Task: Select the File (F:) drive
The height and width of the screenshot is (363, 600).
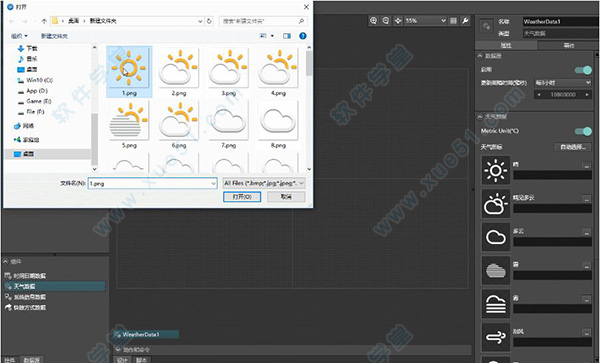Action: [31, 112]
